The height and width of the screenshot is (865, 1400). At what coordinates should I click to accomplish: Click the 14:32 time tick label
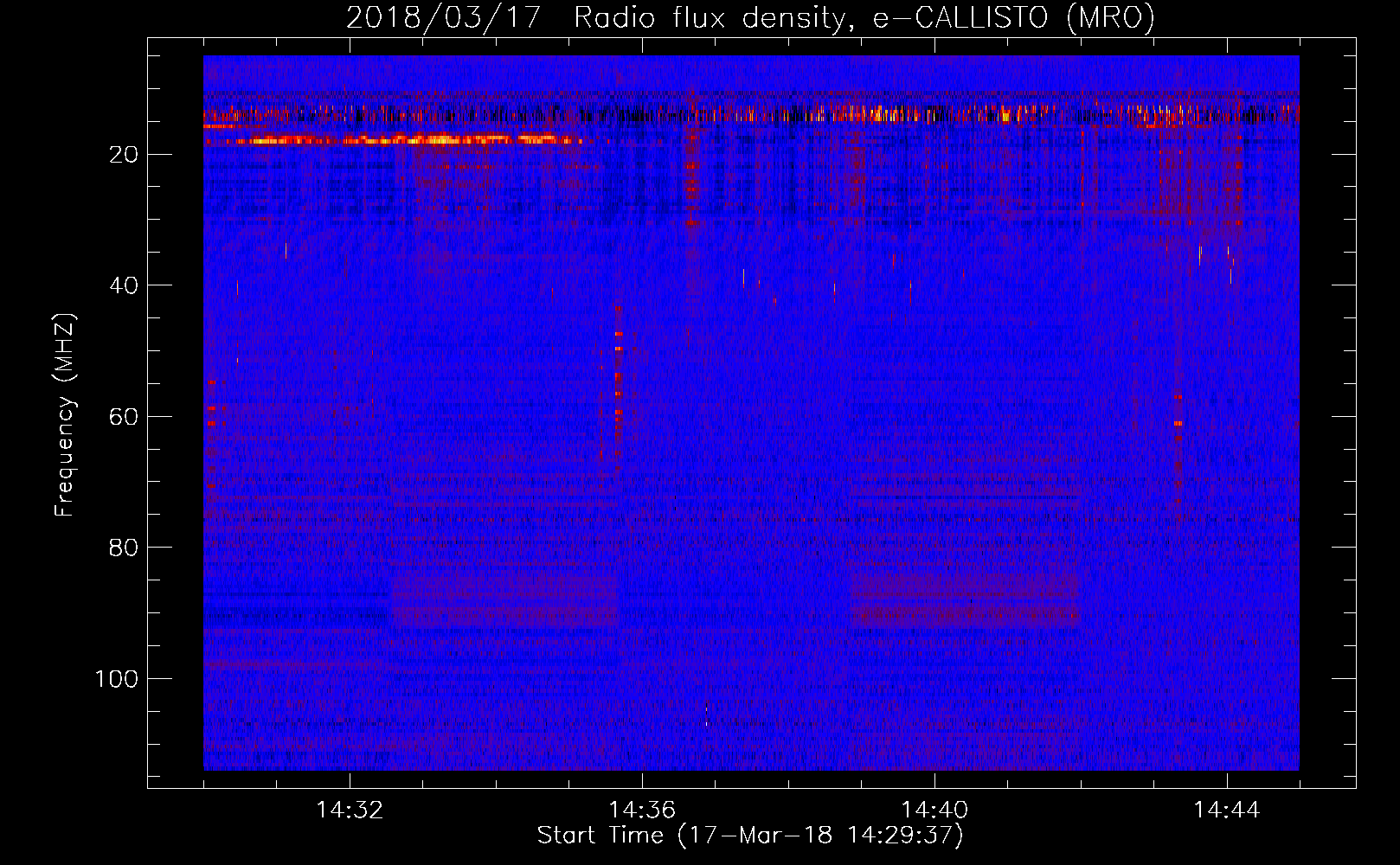(350, 810)
